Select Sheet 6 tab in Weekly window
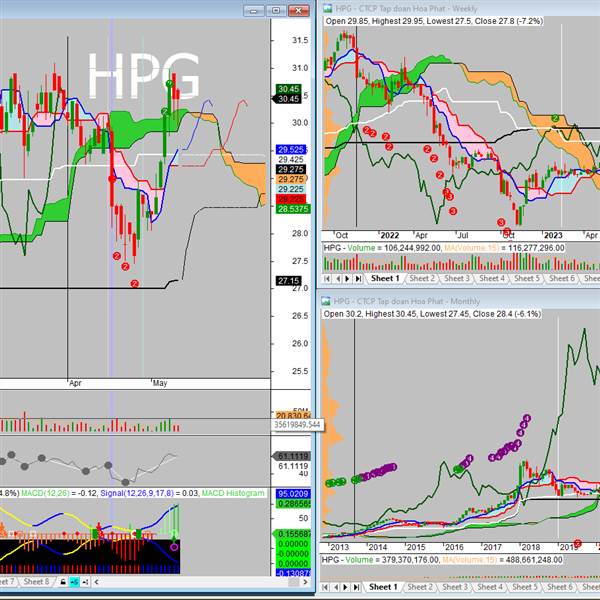Viewport: 600px width, 600px height. click(562, 278)
